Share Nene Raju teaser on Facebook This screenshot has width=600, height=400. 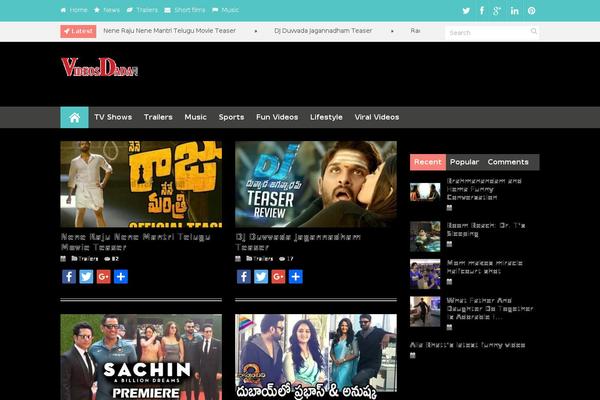tap(69, 276)
